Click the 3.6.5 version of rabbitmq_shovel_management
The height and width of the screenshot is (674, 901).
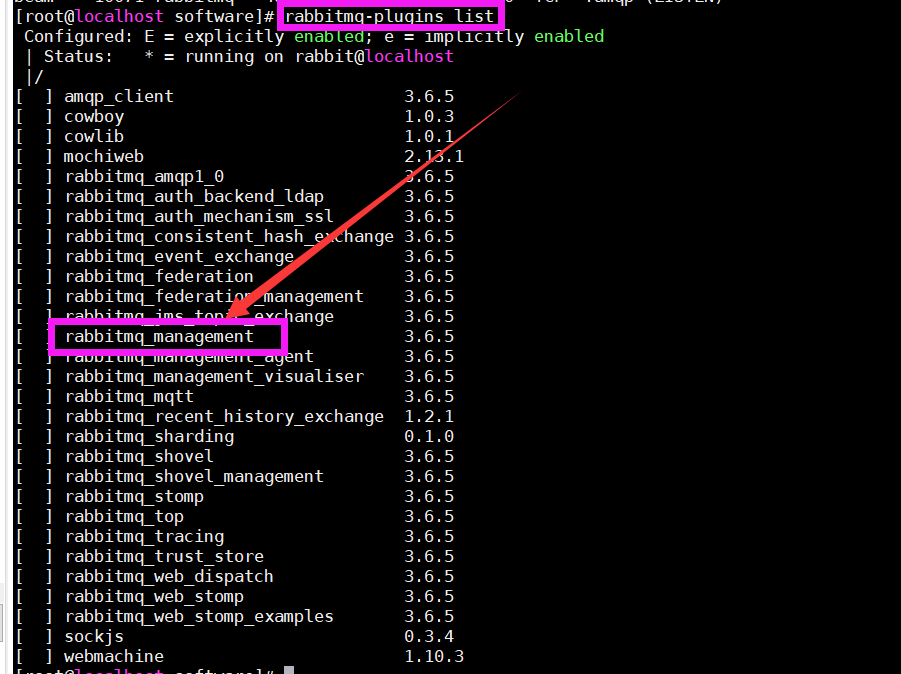429,476
